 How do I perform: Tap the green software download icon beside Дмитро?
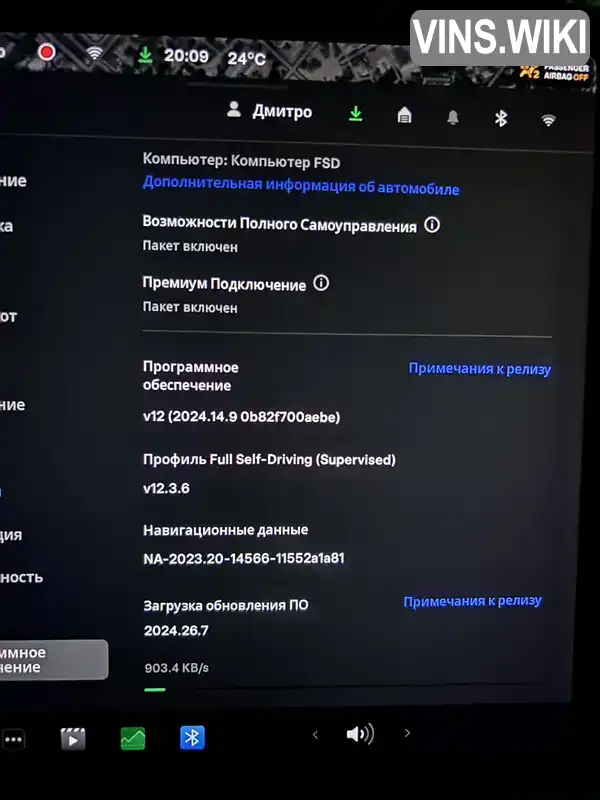tap(356, 114)
